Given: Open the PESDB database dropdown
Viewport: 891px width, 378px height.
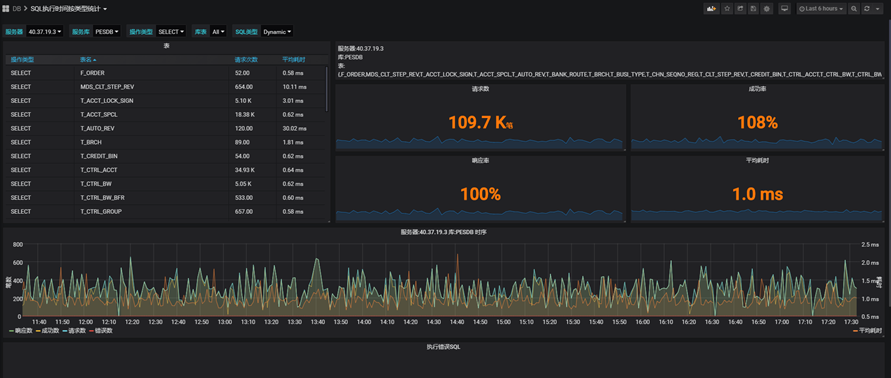Looking at the screenshot, I should coord(107,32).
